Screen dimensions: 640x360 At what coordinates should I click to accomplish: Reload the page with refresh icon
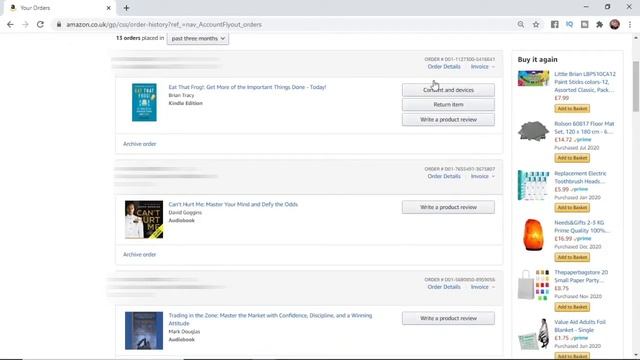(40, 24)
